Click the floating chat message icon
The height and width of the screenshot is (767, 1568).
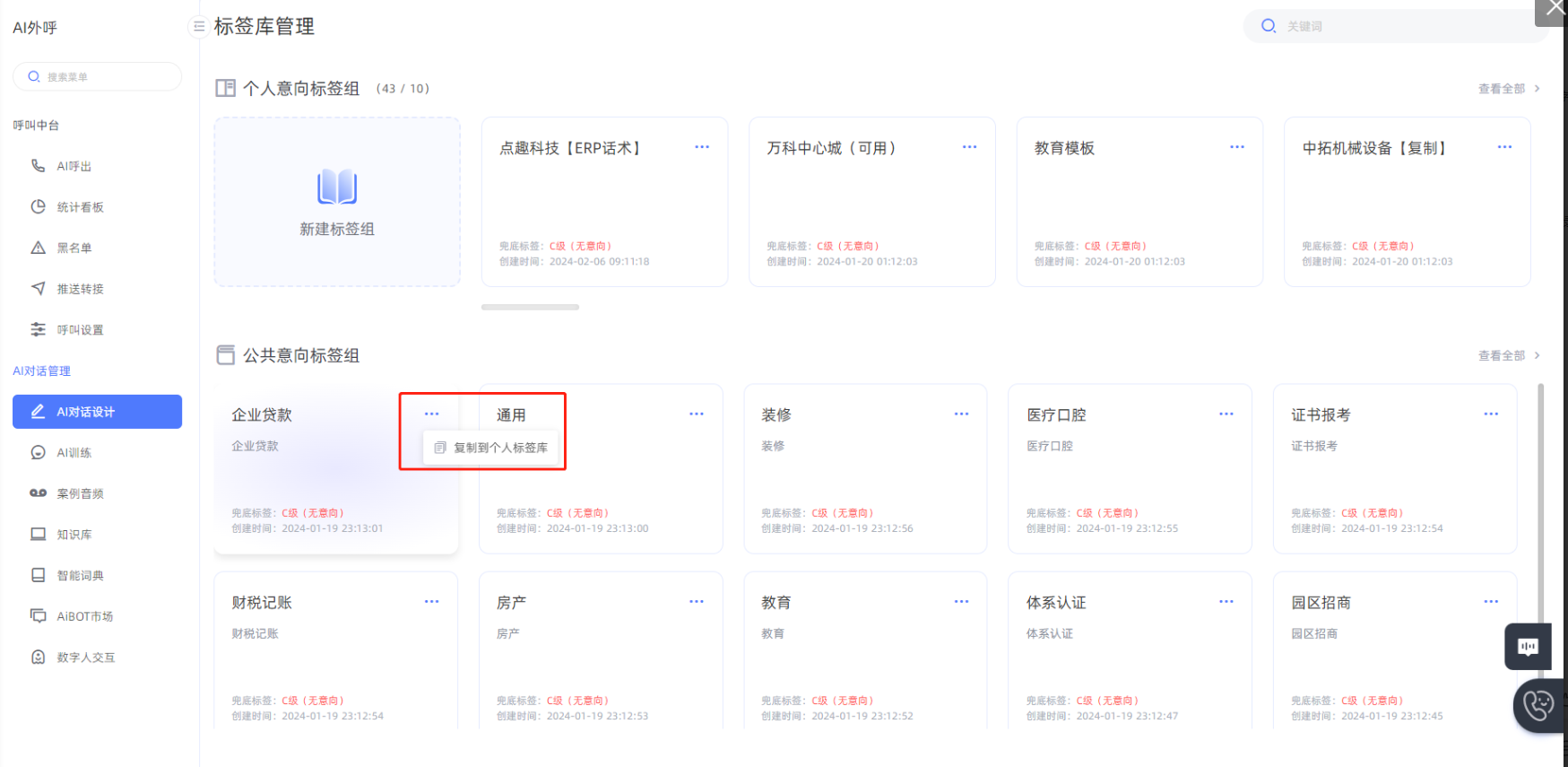(1528, 646)
